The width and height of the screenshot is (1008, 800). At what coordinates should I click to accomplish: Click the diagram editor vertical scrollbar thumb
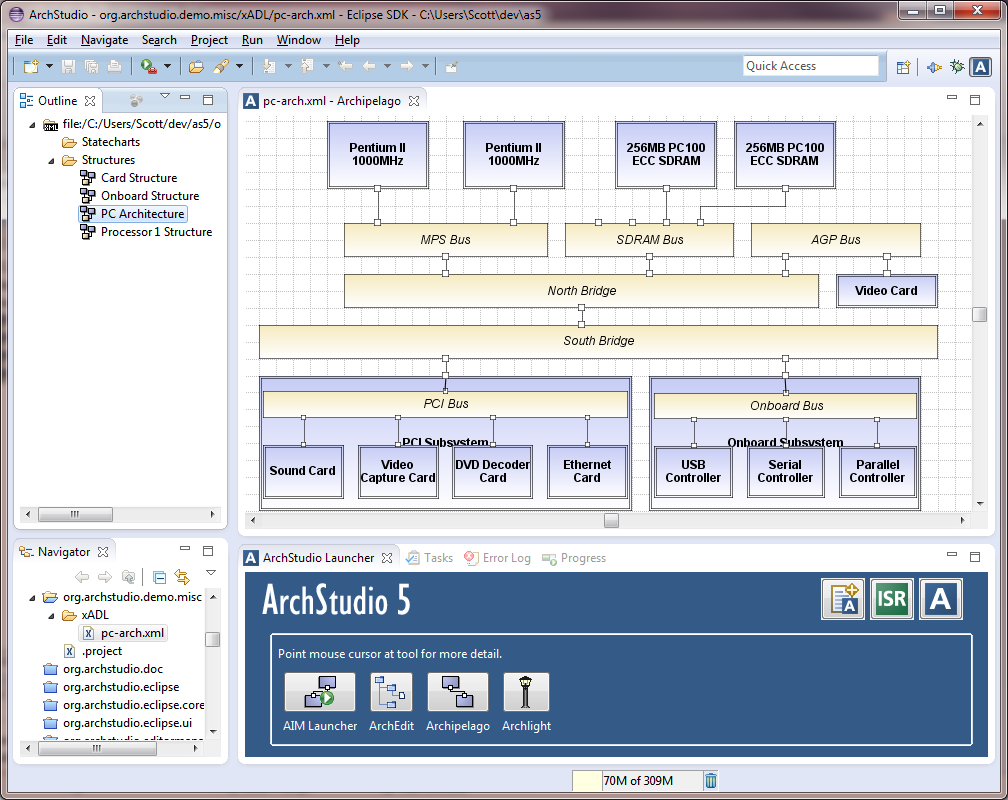tap(979, 314)
